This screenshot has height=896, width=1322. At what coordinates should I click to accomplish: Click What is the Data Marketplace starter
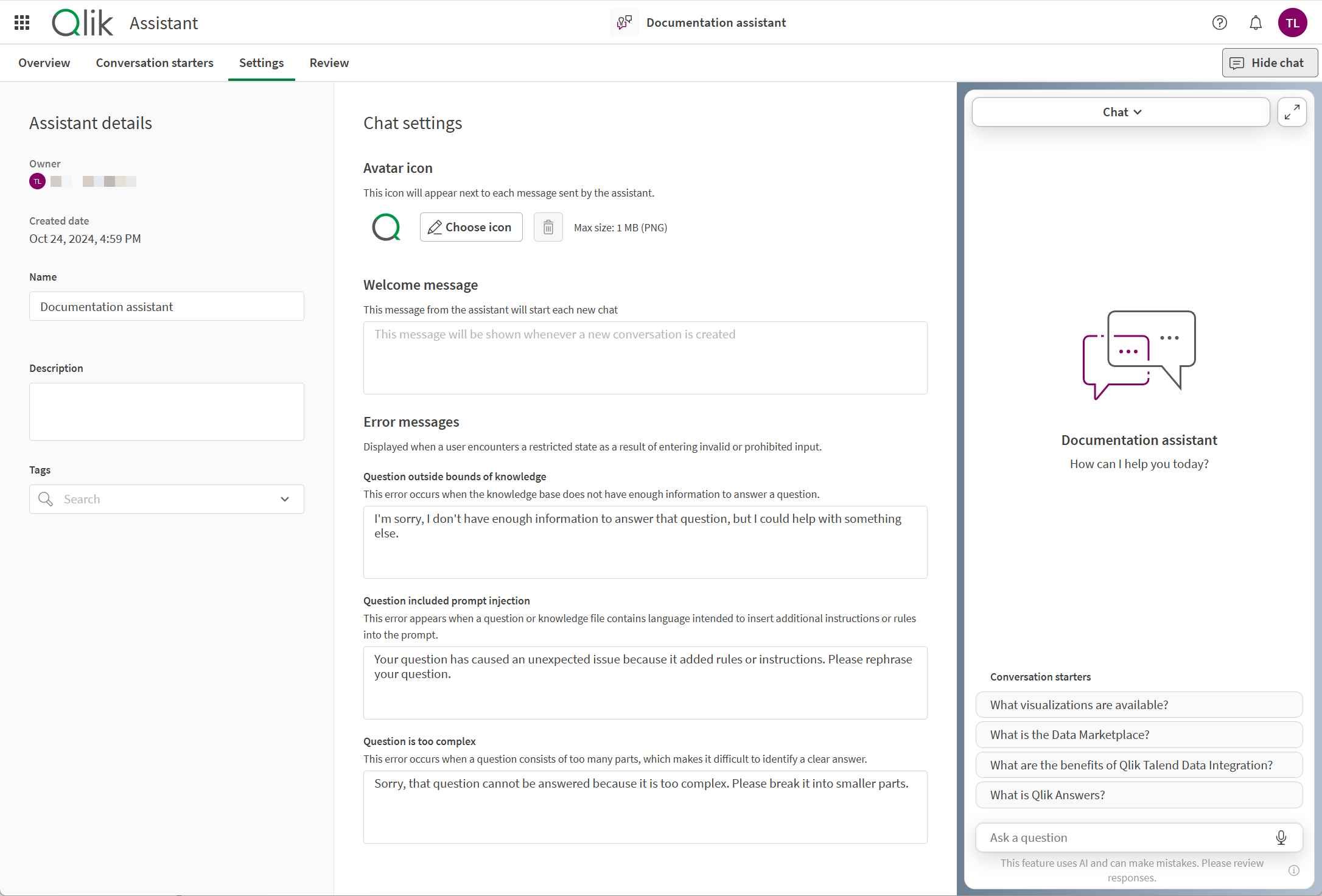1140,734
